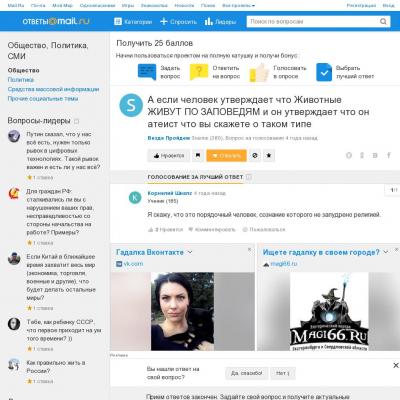Share the question to VKontakte
Viewport: 400px width, 400px height.
[375, 155]
